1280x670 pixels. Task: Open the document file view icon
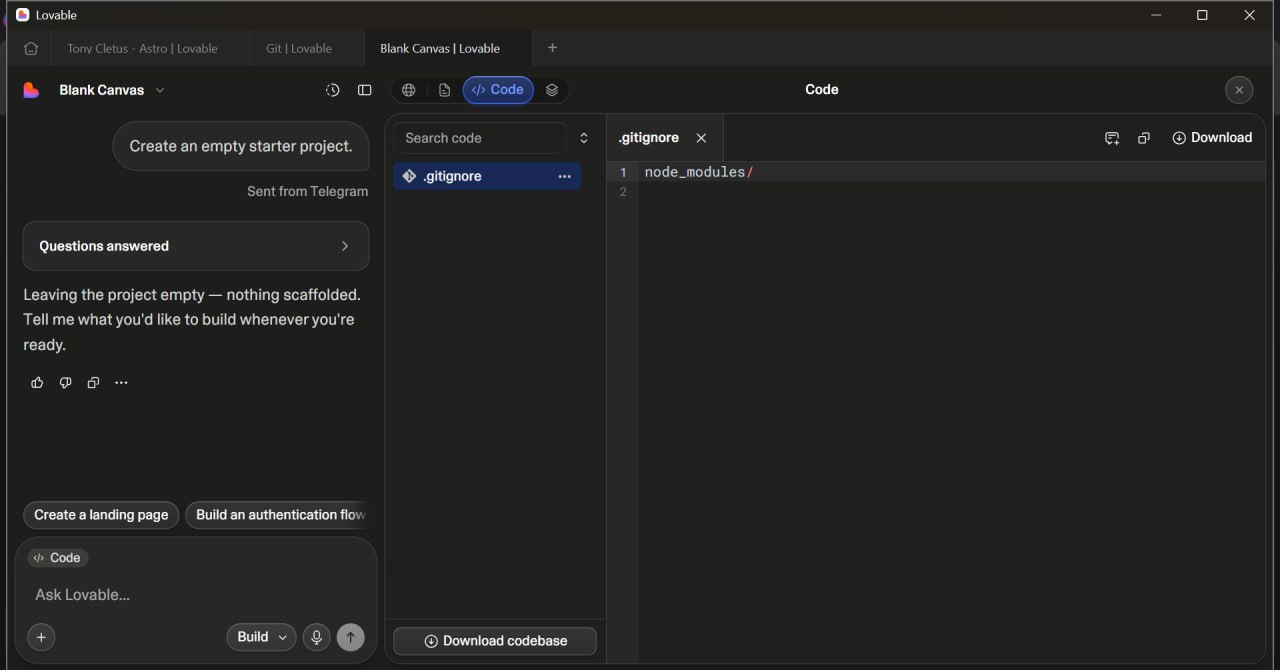(x=445, y=90)
